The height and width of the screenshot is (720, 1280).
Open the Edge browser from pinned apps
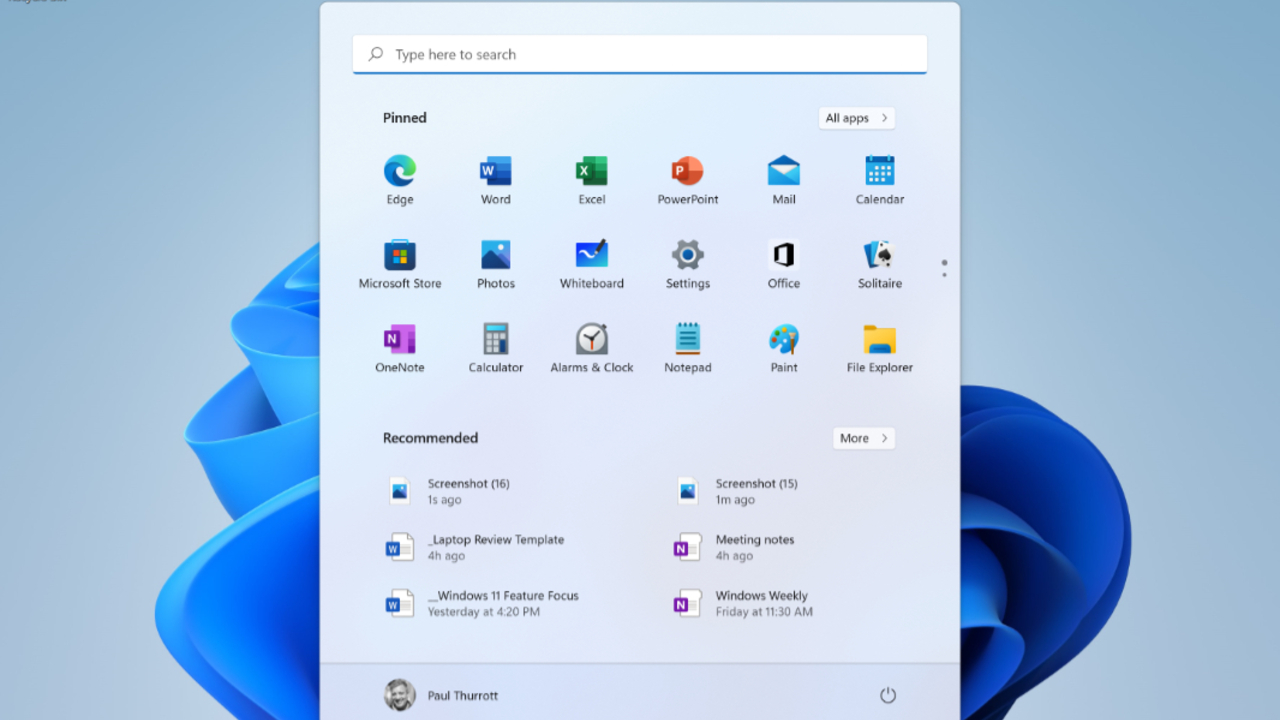point(400,180)
